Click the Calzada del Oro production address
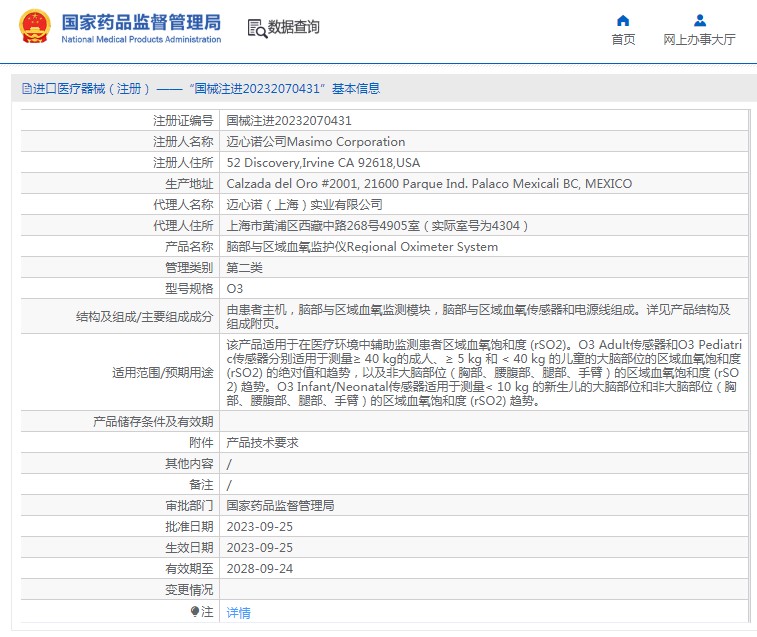The width and height of the screenshot is (757, 637). (x=429, y=184)
